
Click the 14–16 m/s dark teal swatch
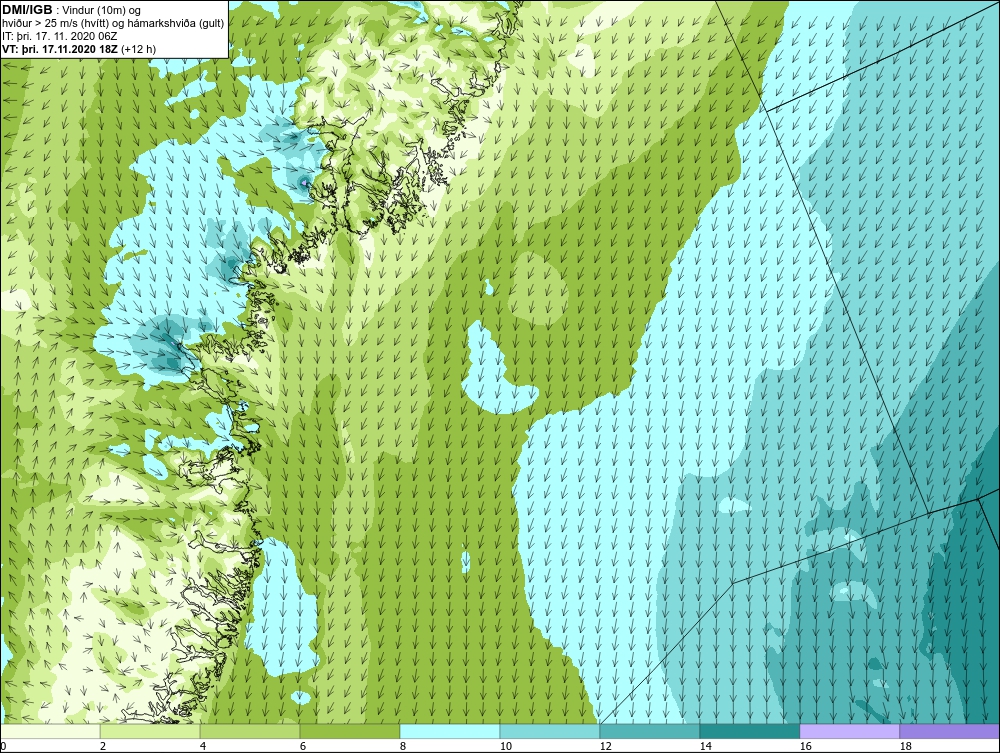pyautogui.click(x=749, y=731)
